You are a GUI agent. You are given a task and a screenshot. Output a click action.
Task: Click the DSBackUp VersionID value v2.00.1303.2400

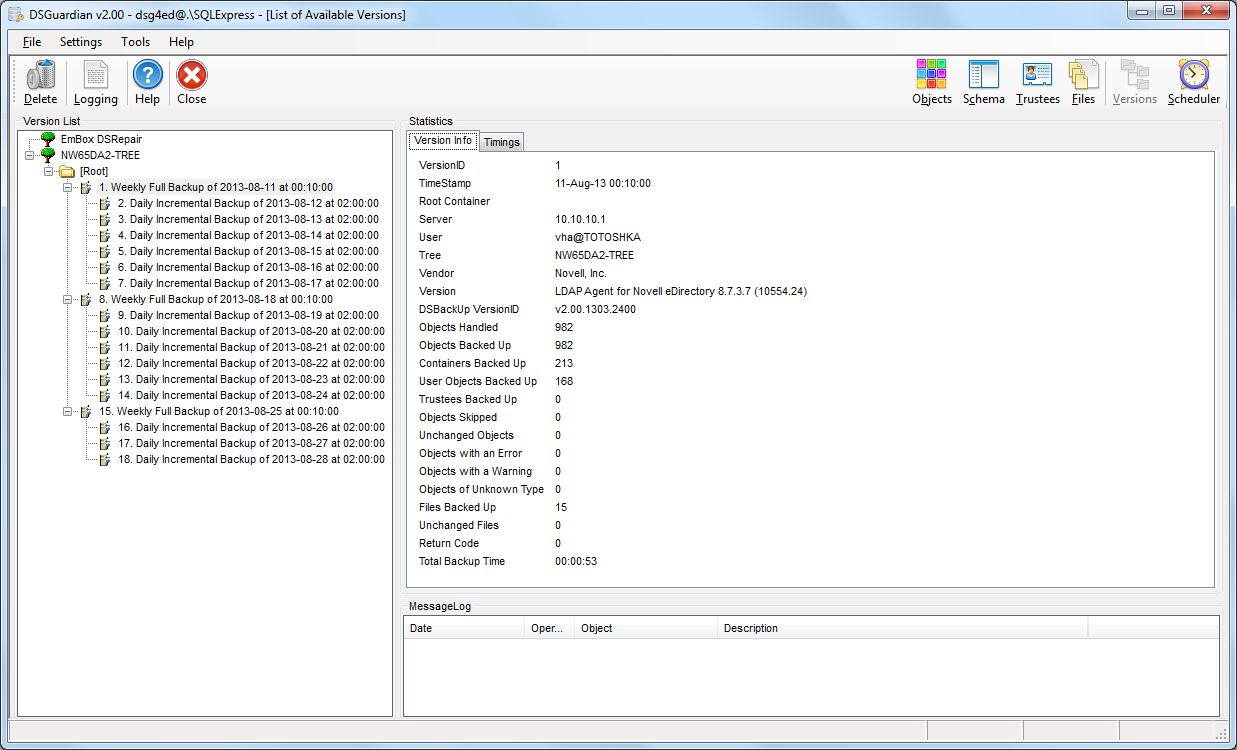(595, 309)
